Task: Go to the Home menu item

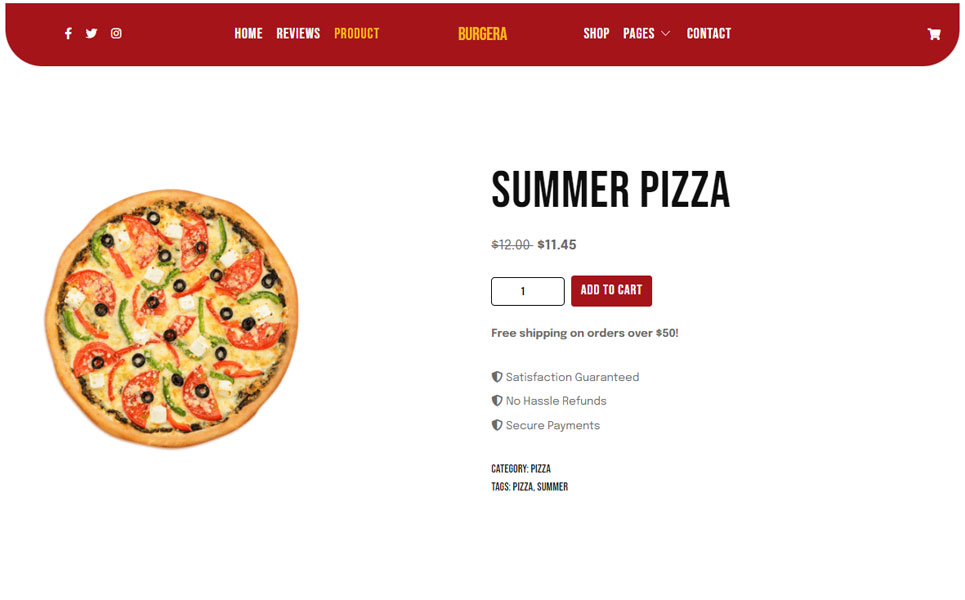Action: (x=249, y=34)
